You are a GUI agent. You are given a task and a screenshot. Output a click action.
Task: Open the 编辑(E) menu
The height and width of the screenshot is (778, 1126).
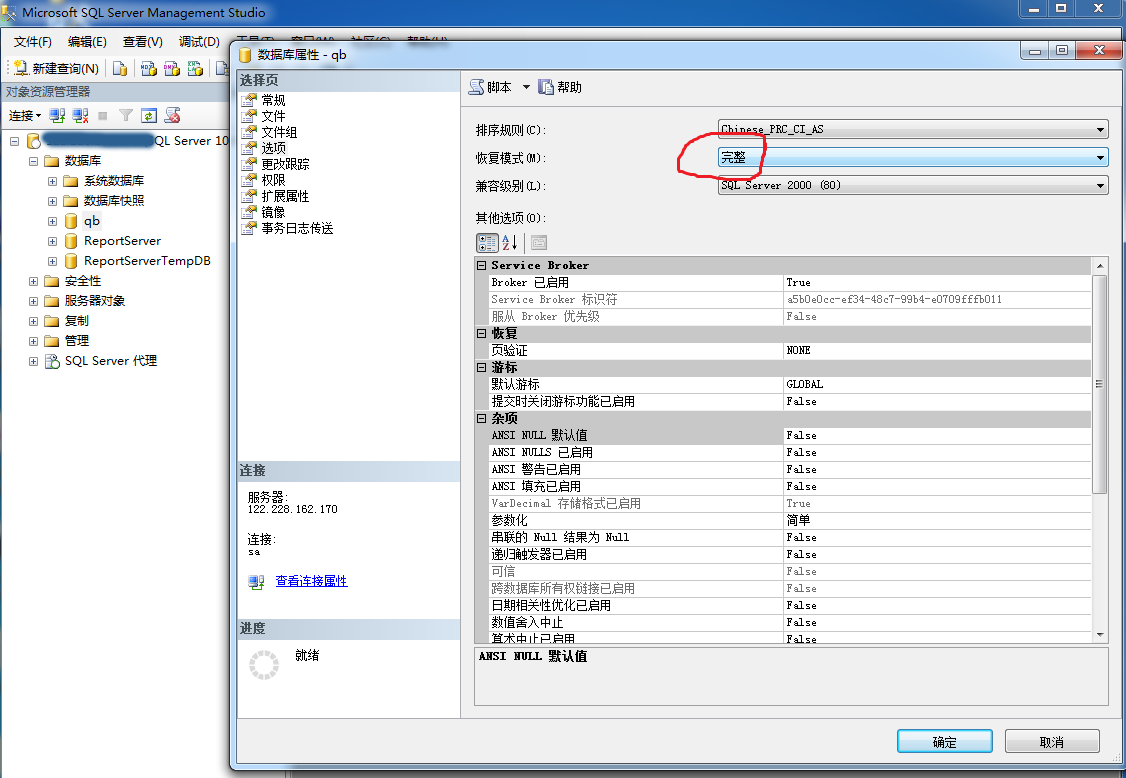87,42
